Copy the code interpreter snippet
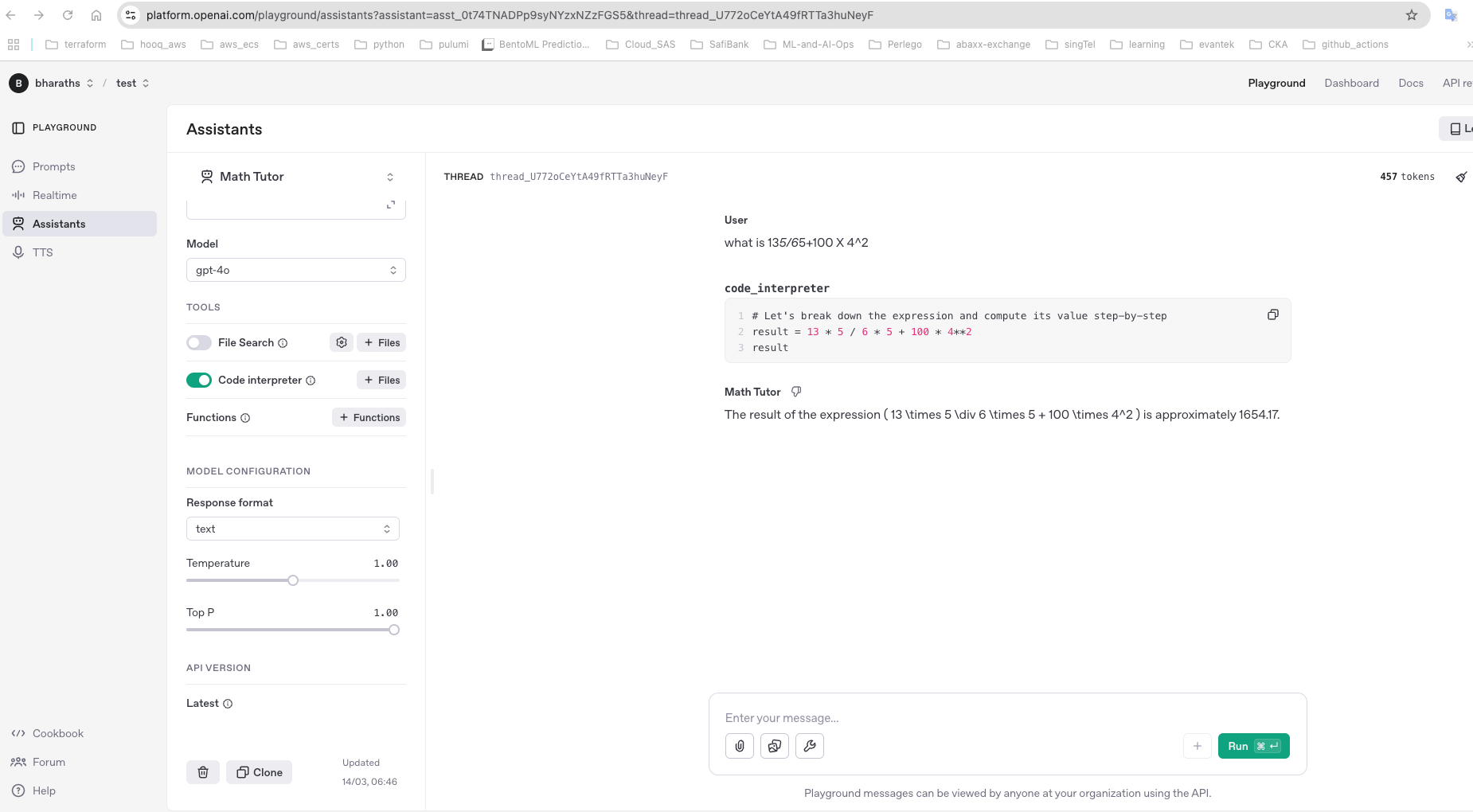This screenshot has width=1473, height=812. 1273,314
